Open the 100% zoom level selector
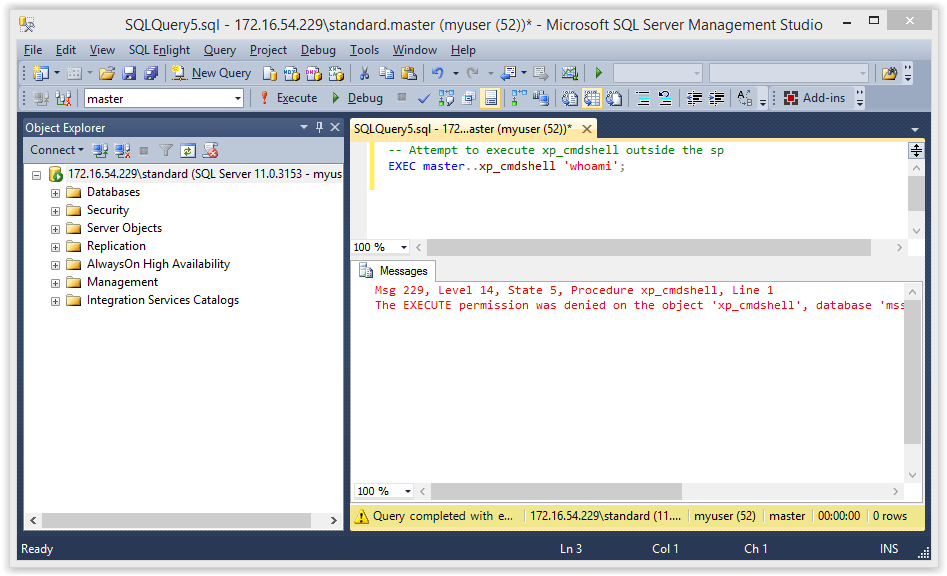 pyautogui.click(x=379, y=246)
